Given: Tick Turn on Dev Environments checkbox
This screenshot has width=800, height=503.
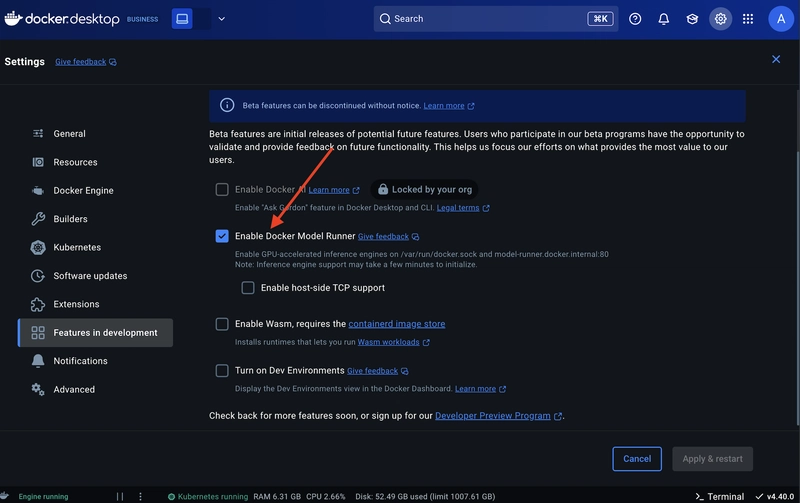Looking at the screenshot, I should pyautogui.click(x=222, y=370).
